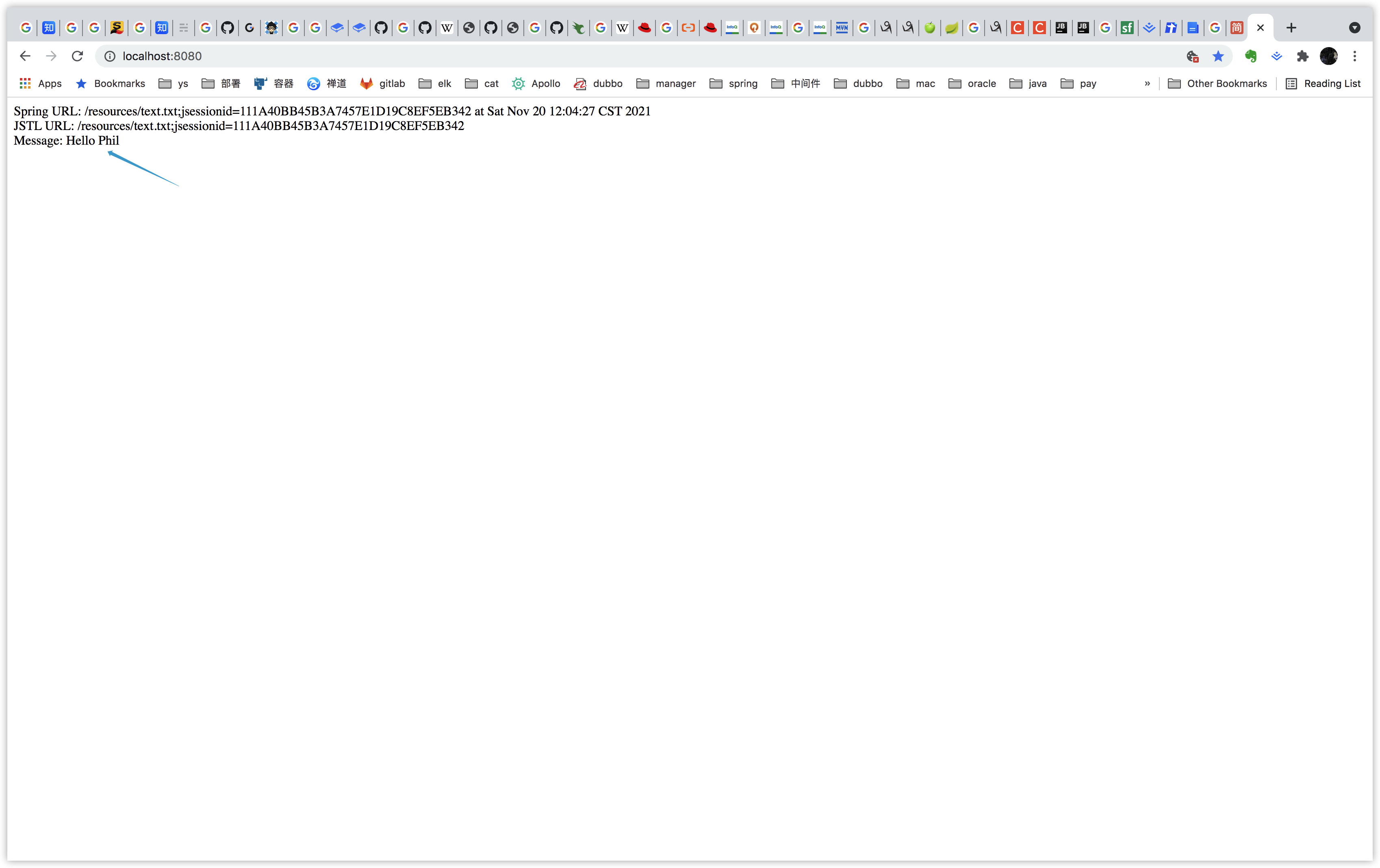
Task: Open the tab search dropdown arrow
Action: click(1355, 28)
